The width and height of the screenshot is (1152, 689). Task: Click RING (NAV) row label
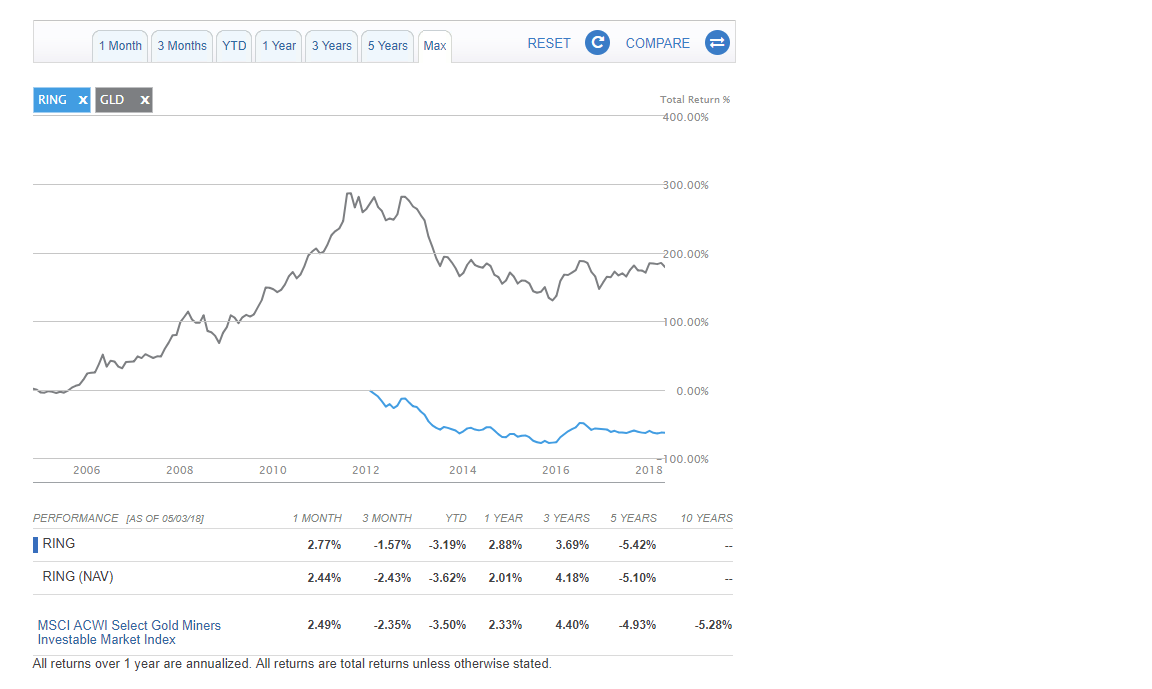[x=78, y=577]
